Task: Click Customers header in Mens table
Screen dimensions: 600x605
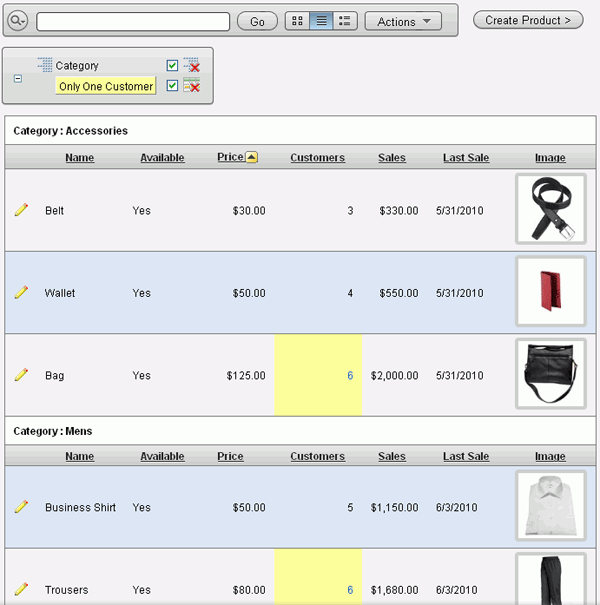Action: pos(317,456)
